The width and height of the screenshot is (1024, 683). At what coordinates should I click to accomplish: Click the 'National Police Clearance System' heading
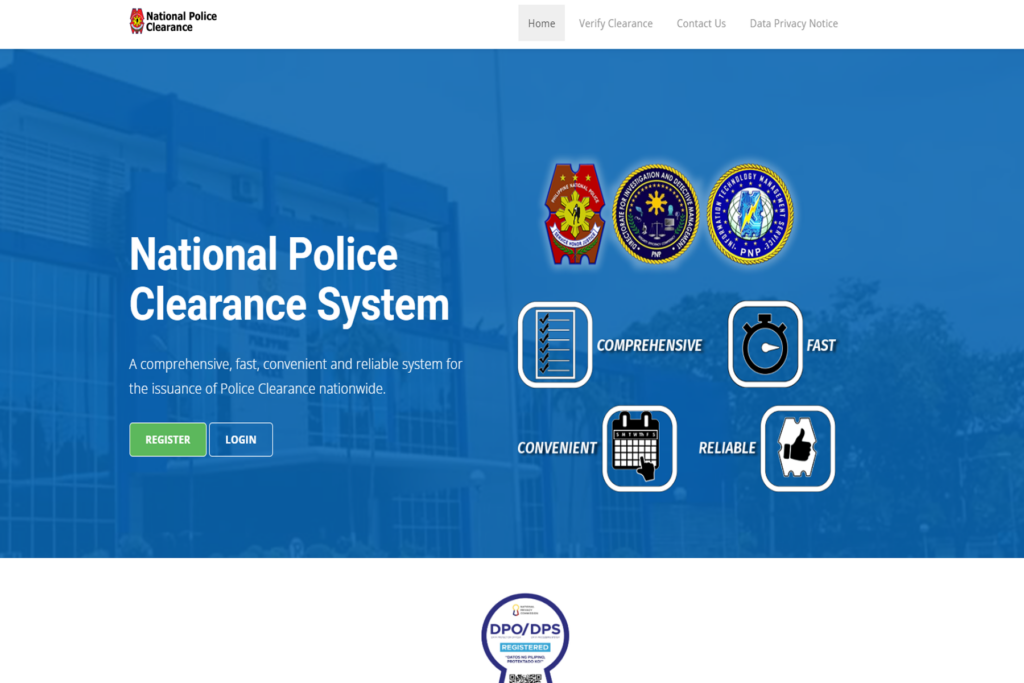coord(289,279)
